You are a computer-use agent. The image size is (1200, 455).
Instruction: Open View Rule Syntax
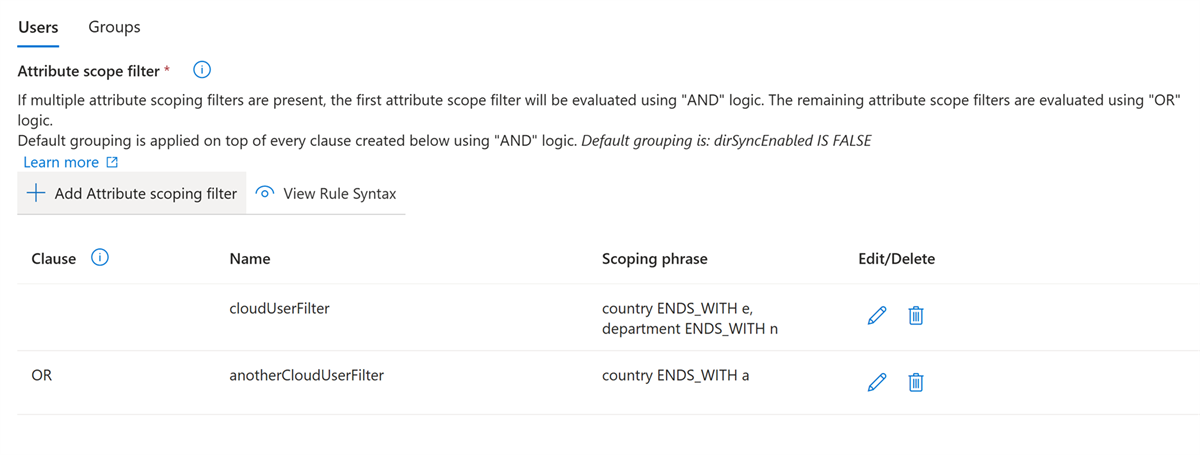326,194
